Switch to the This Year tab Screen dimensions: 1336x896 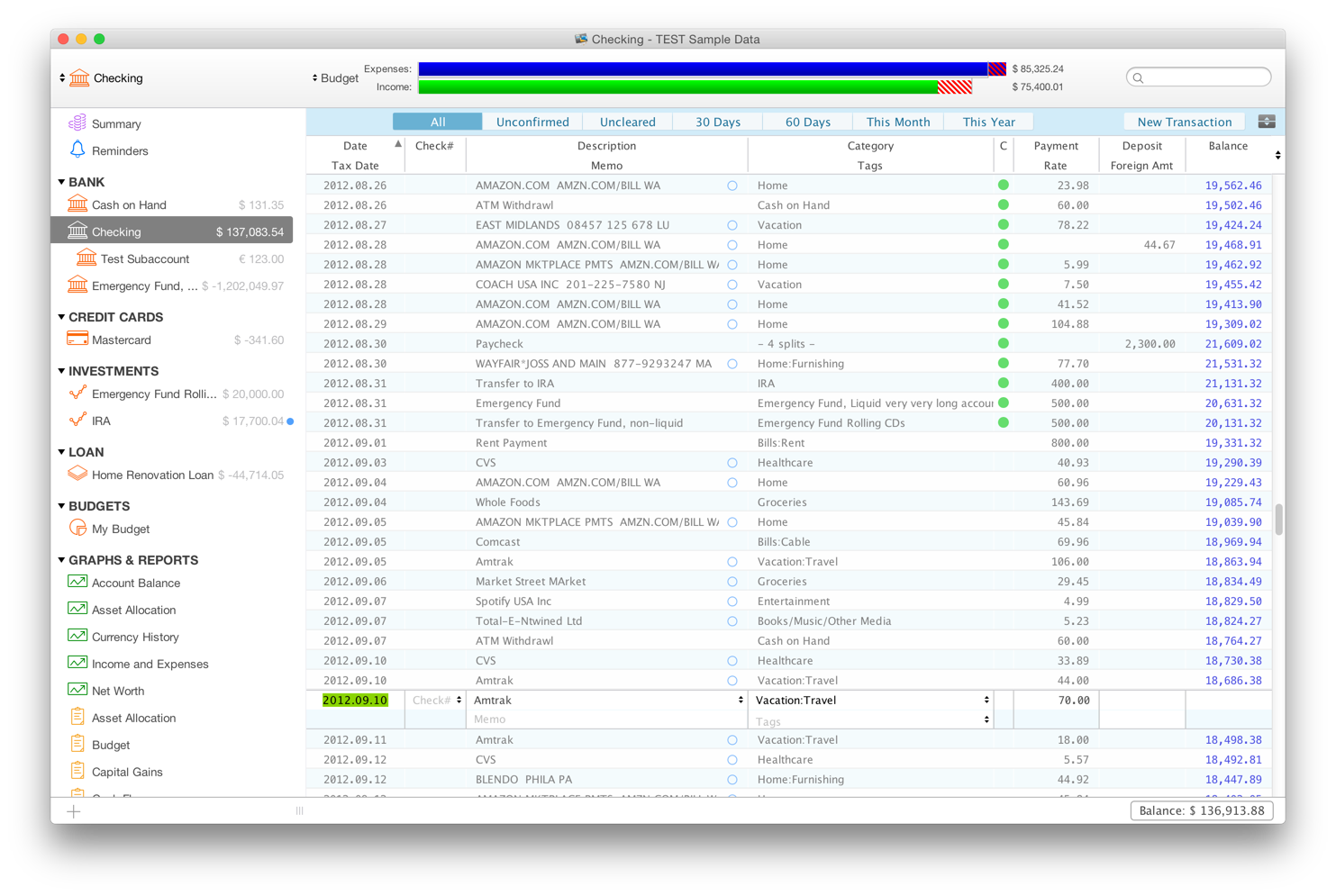(x=988, y=121)
